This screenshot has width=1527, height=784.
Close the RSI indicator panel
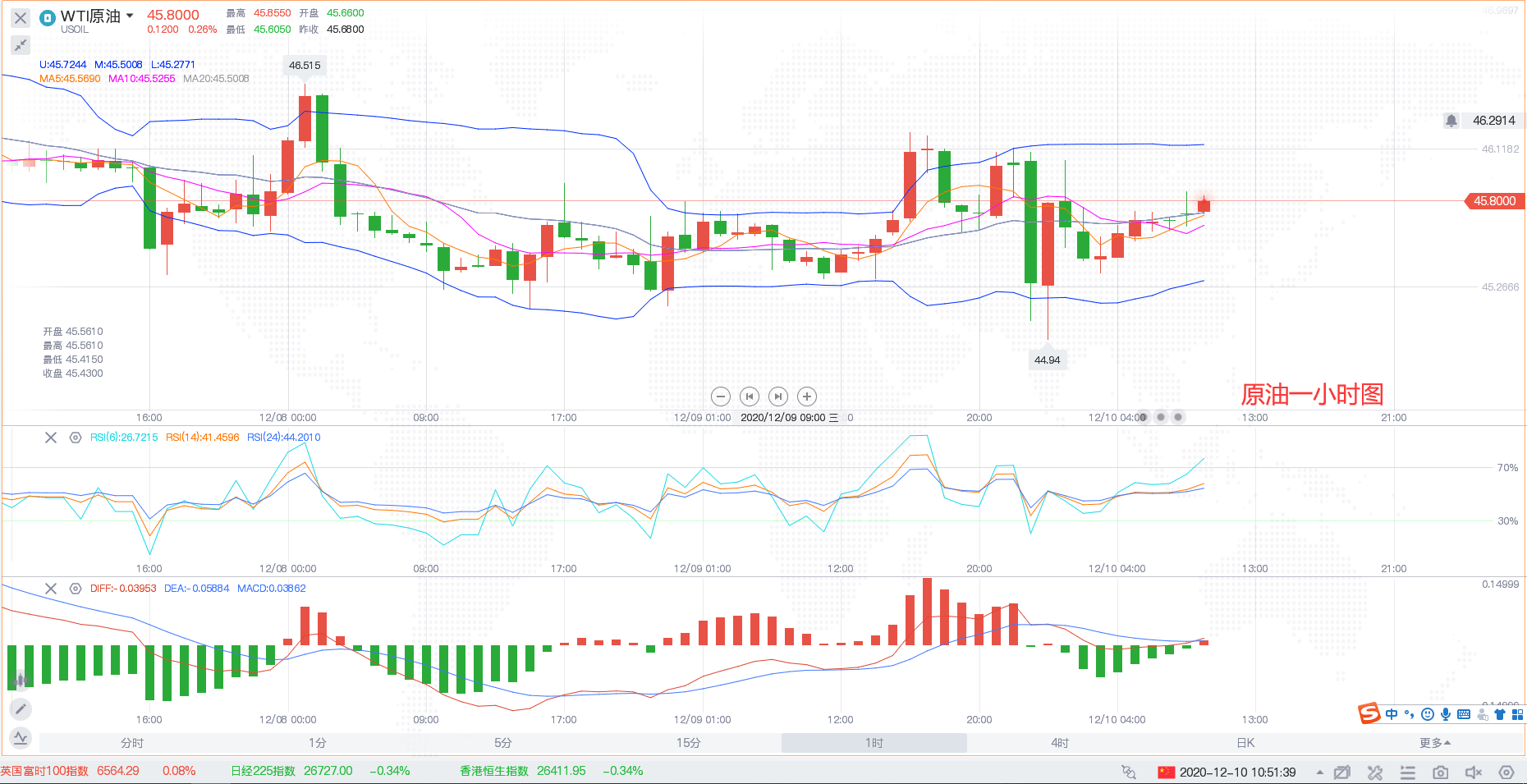click(51, 438)
